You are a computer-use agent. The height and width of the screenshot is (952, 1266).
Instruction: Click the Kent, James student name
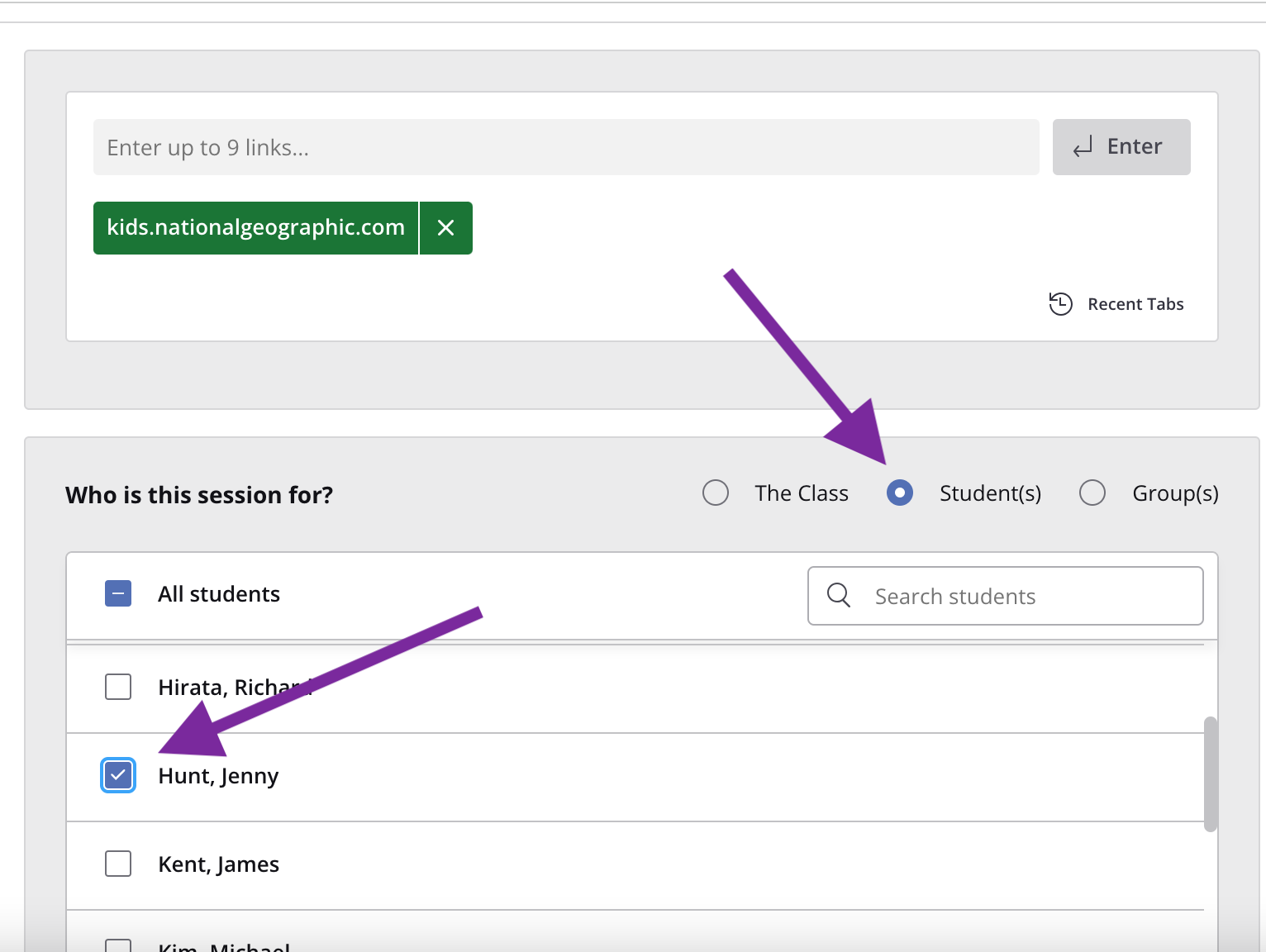click(218, 863)
